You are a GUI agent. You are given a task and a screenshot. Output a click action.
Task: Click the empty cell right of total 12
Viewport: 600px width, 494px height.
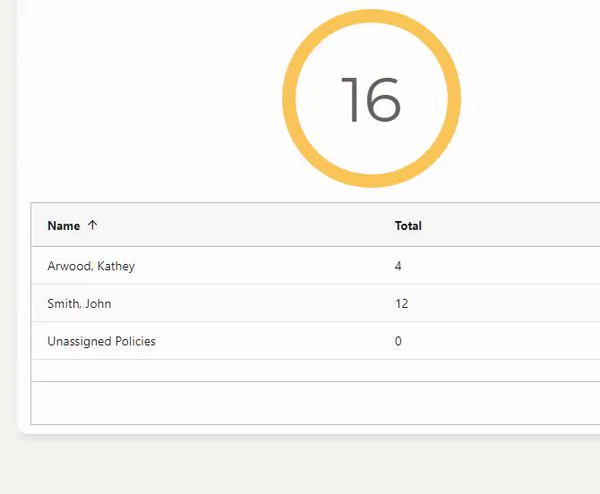[x=520, y=303]
